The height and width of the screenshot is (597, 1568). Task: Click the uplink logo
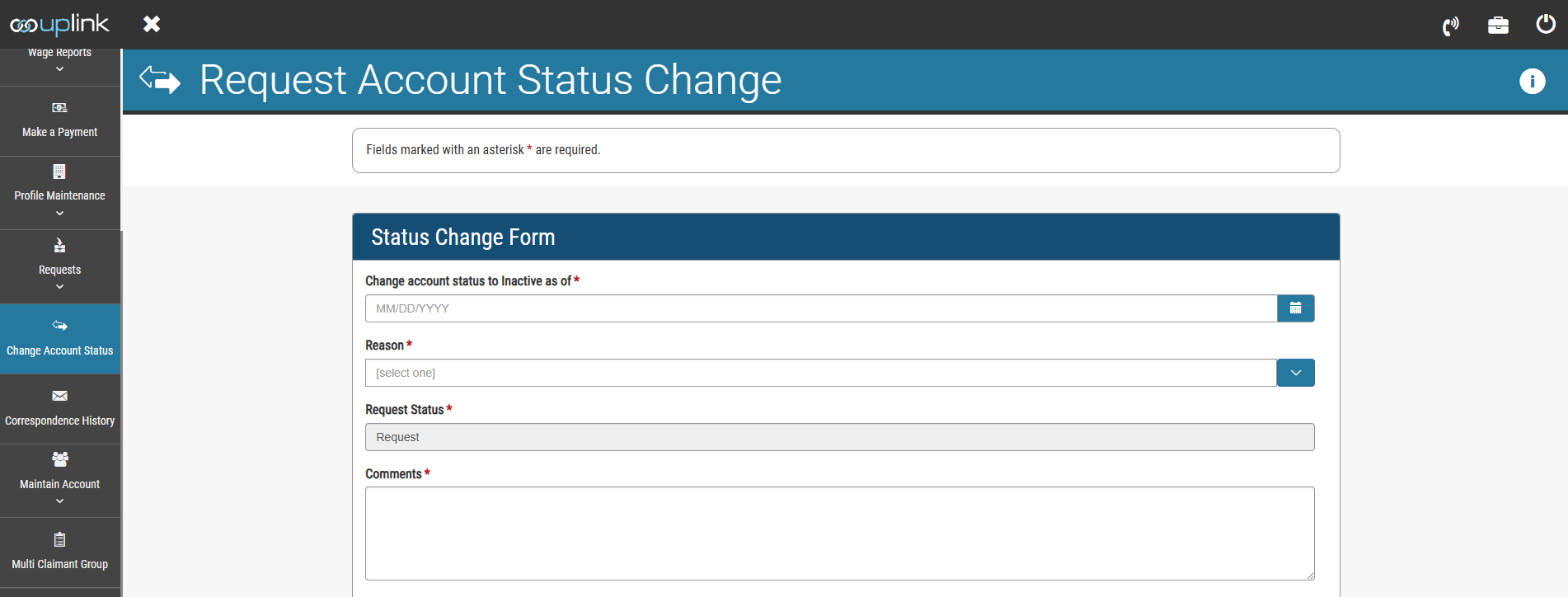[59, 25]
